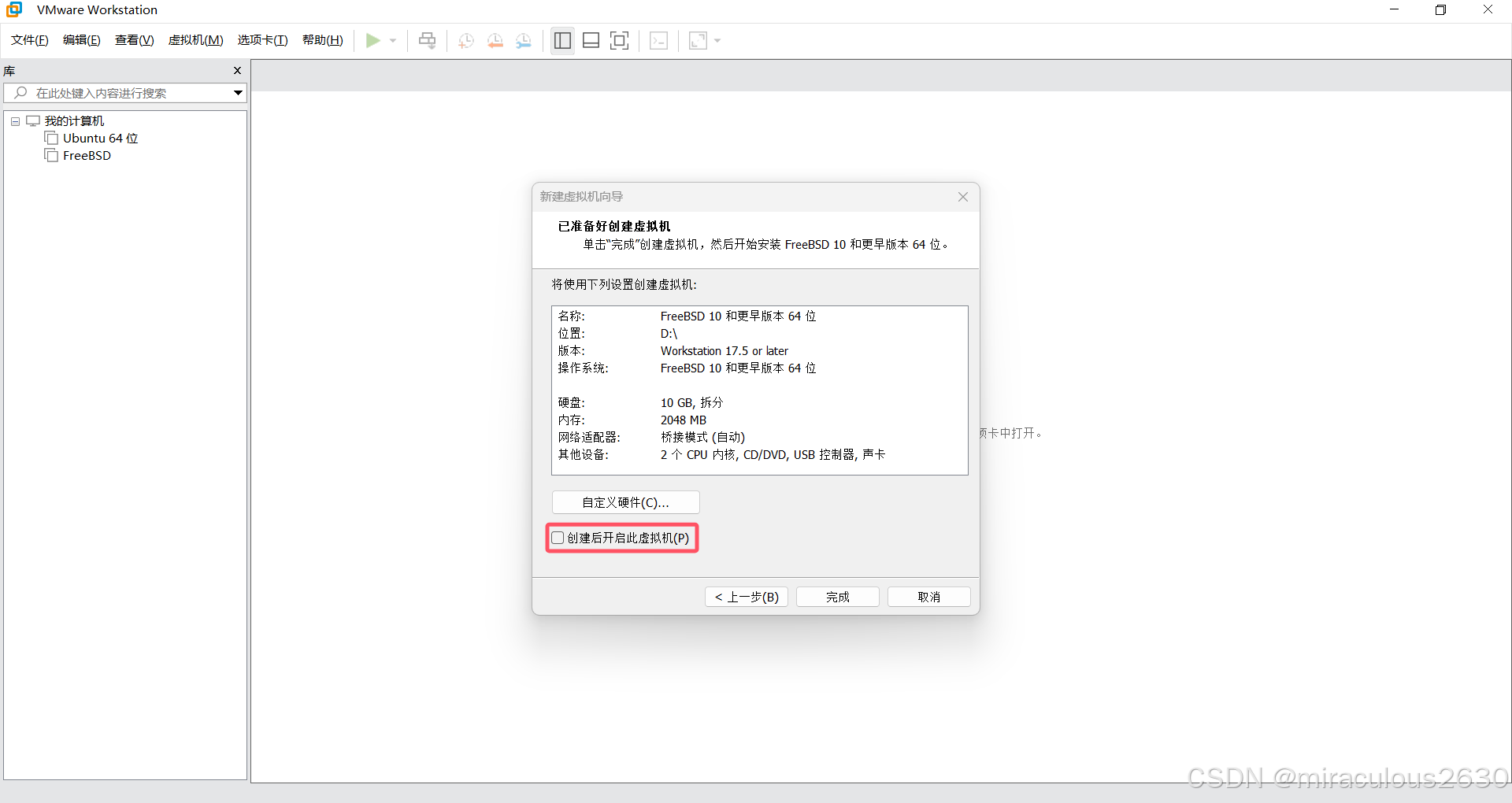Select Ubuntu 64 位 virtual machine
Image resolution: width=1512 pixels, height=803 pixels.
click(x=100, y=138)
